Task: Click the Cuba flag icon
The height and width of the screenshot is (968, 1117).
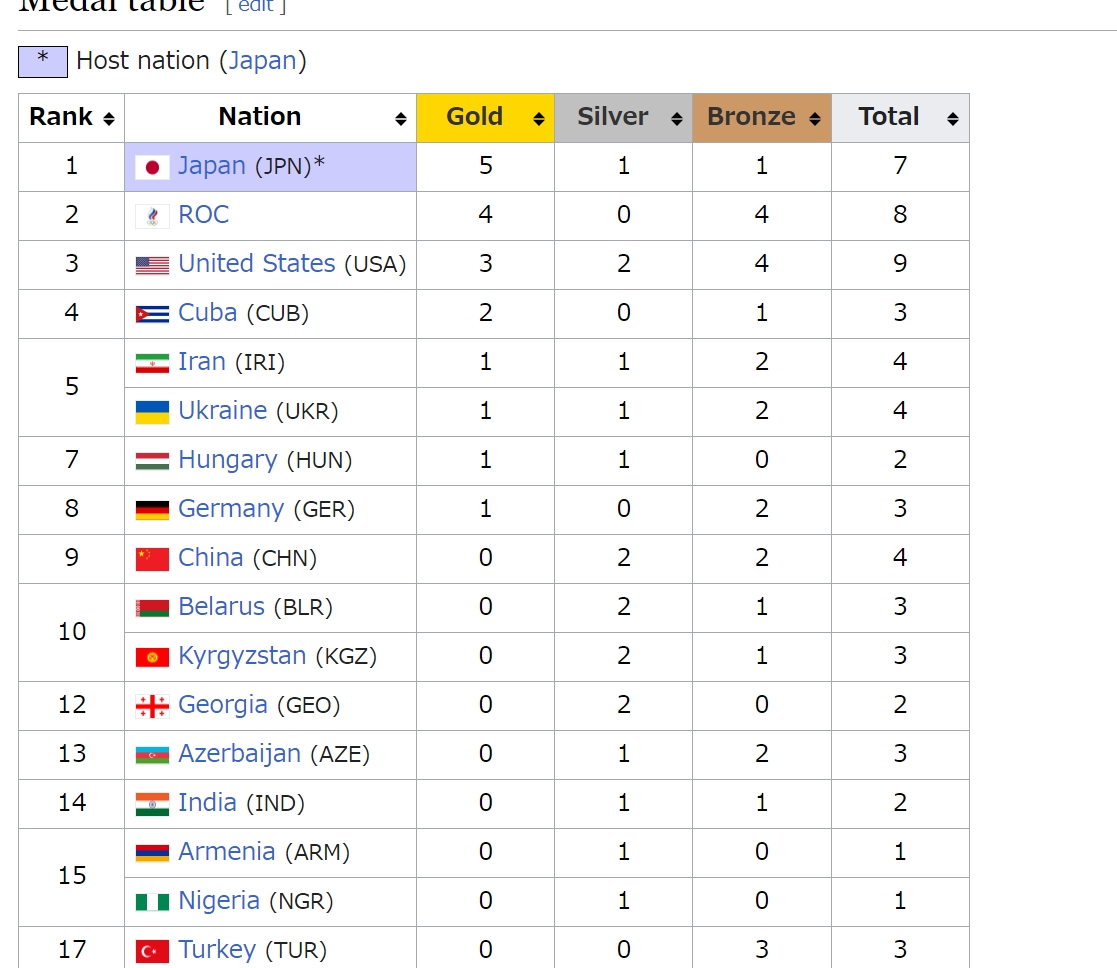Action: (x=152, y=314)
